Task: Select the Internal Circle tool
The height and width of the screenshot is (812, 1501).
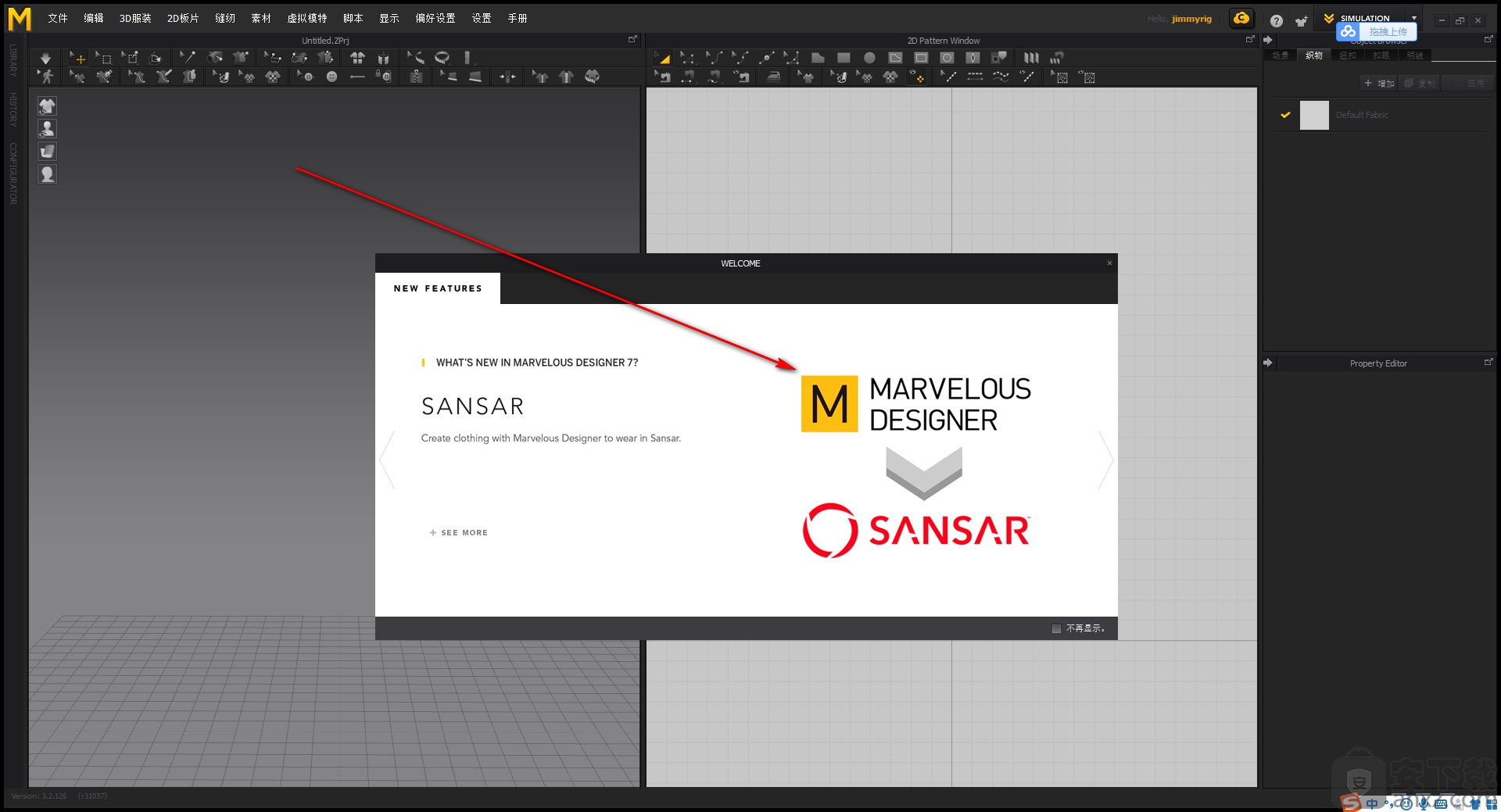Action: pos(947,58)
